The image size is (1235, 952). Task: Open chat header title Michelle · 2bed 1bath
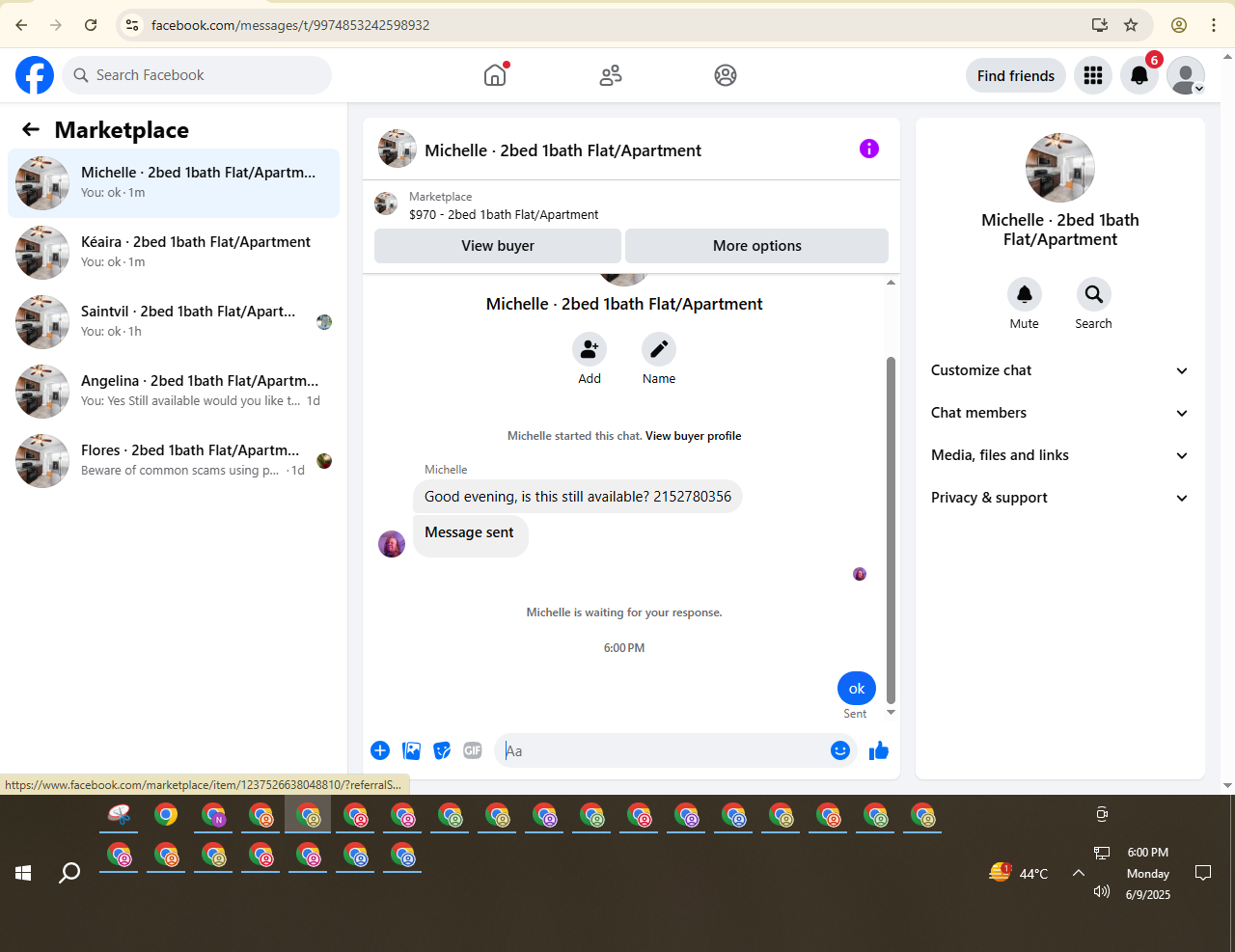[563, 150]
